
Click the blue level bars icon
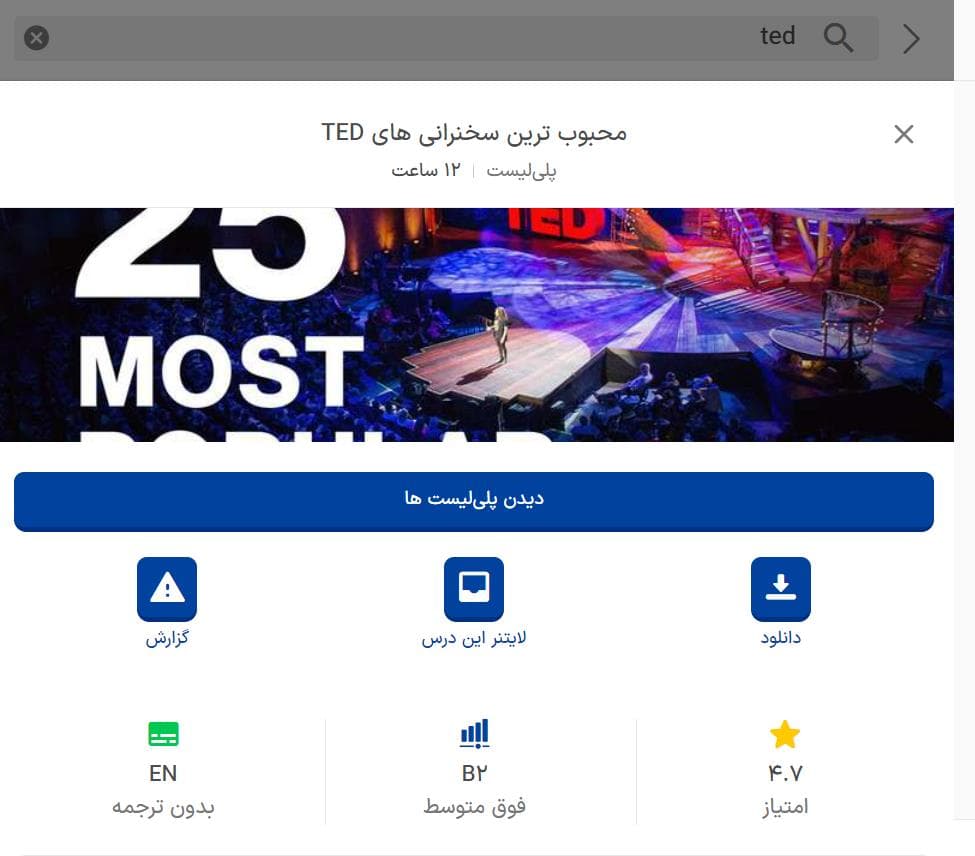pyautogui.click(x=474, y=734)
